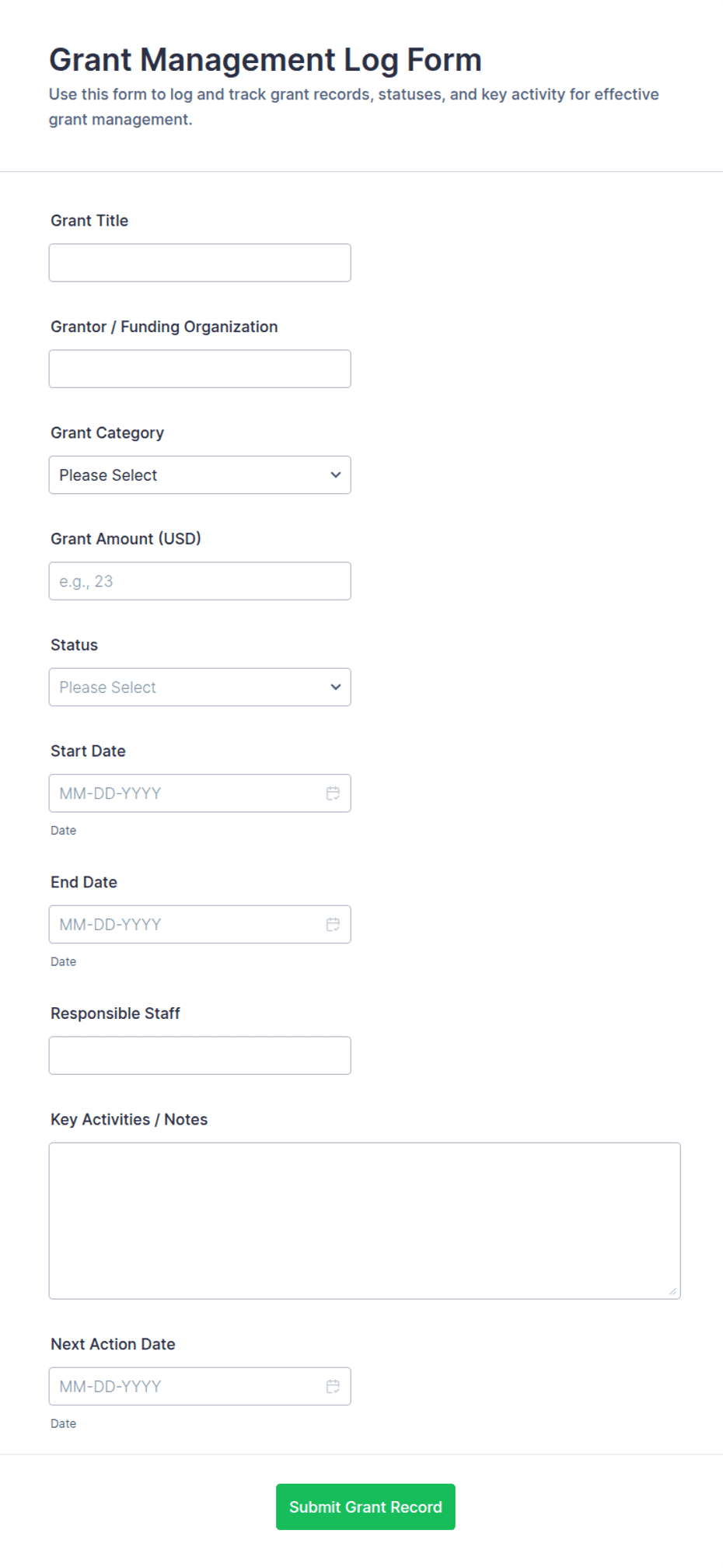Image resolution: width=723 pixels, height=1568 pixels.
Task: Click the Grant Title label
Action: [89, 221]
